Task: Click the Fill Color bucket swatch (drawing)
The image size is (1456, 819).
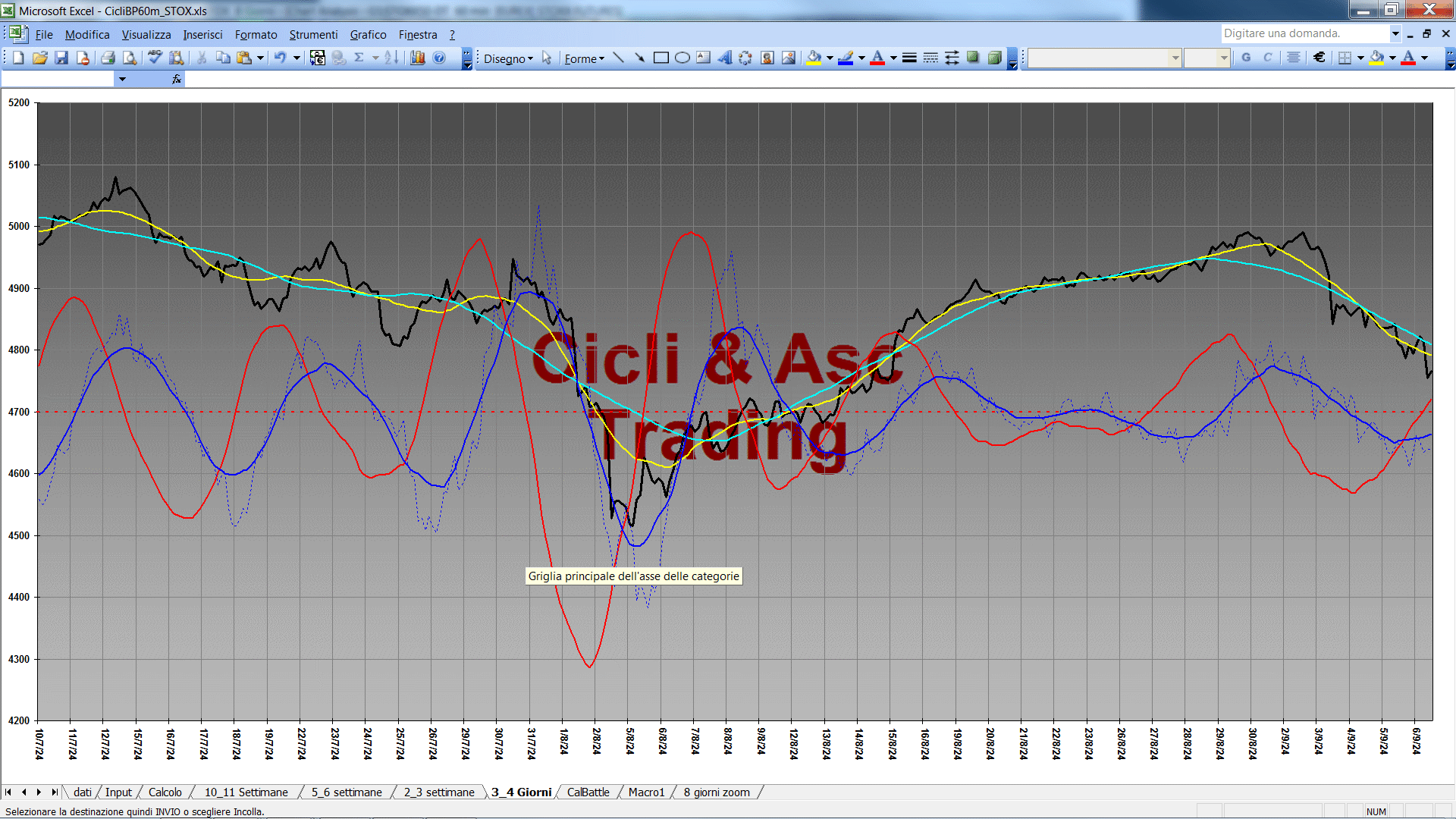Action: pos(814,58)
